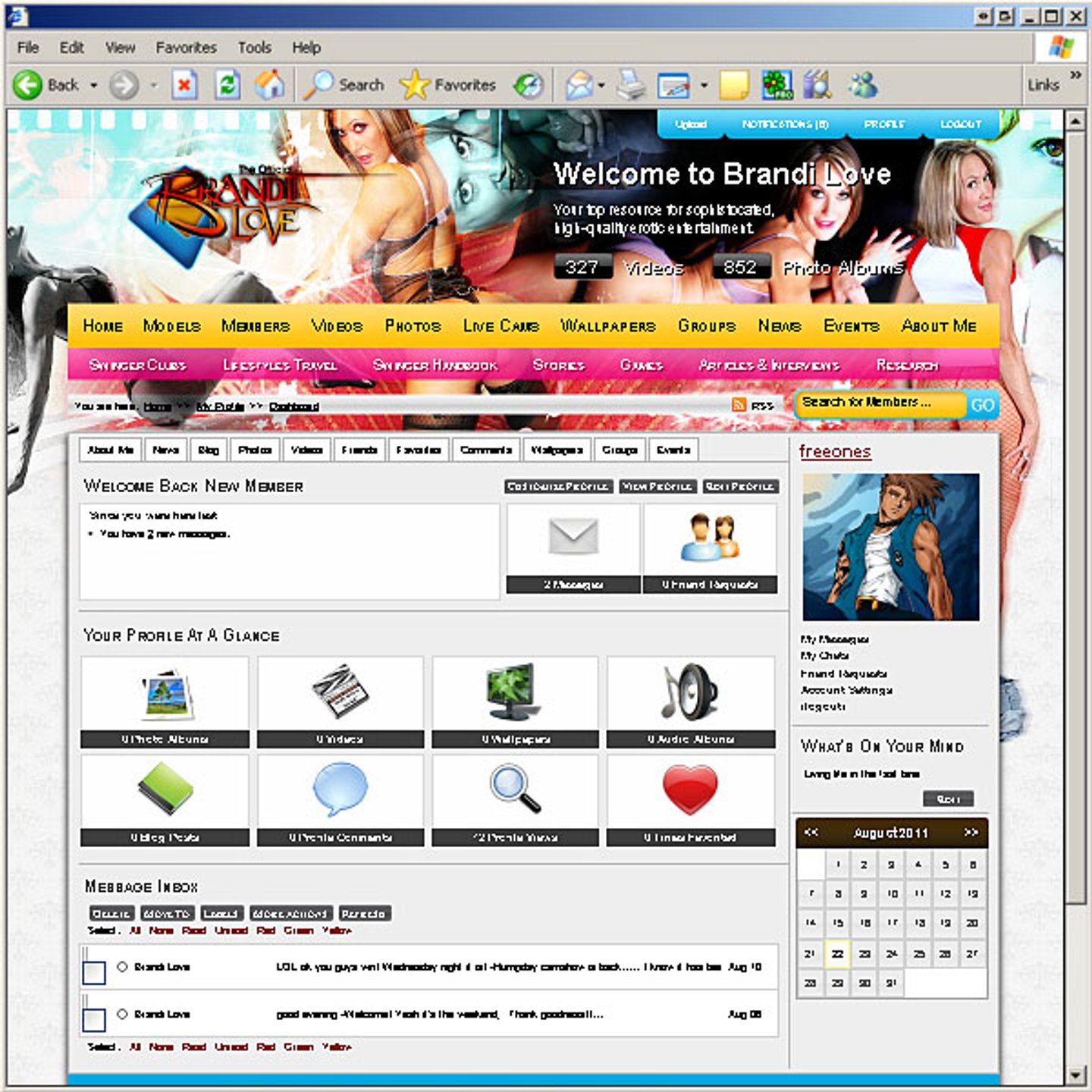Click the Refresh page icon
The height and width of the screenshot is (1092, 1092).
click(227, 85)
